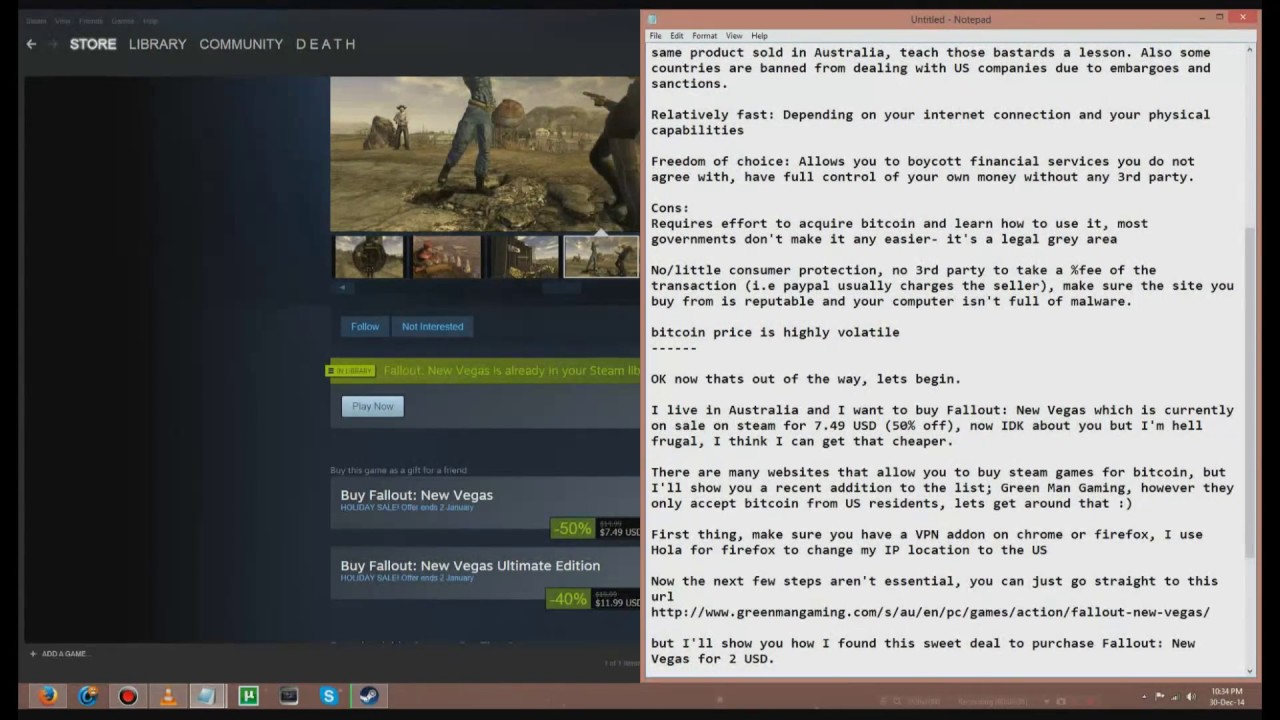Viewport: 1280px width, 720px height.
Task: Open the Games menu in Steam's menu bar
Action: coord(123,21)
